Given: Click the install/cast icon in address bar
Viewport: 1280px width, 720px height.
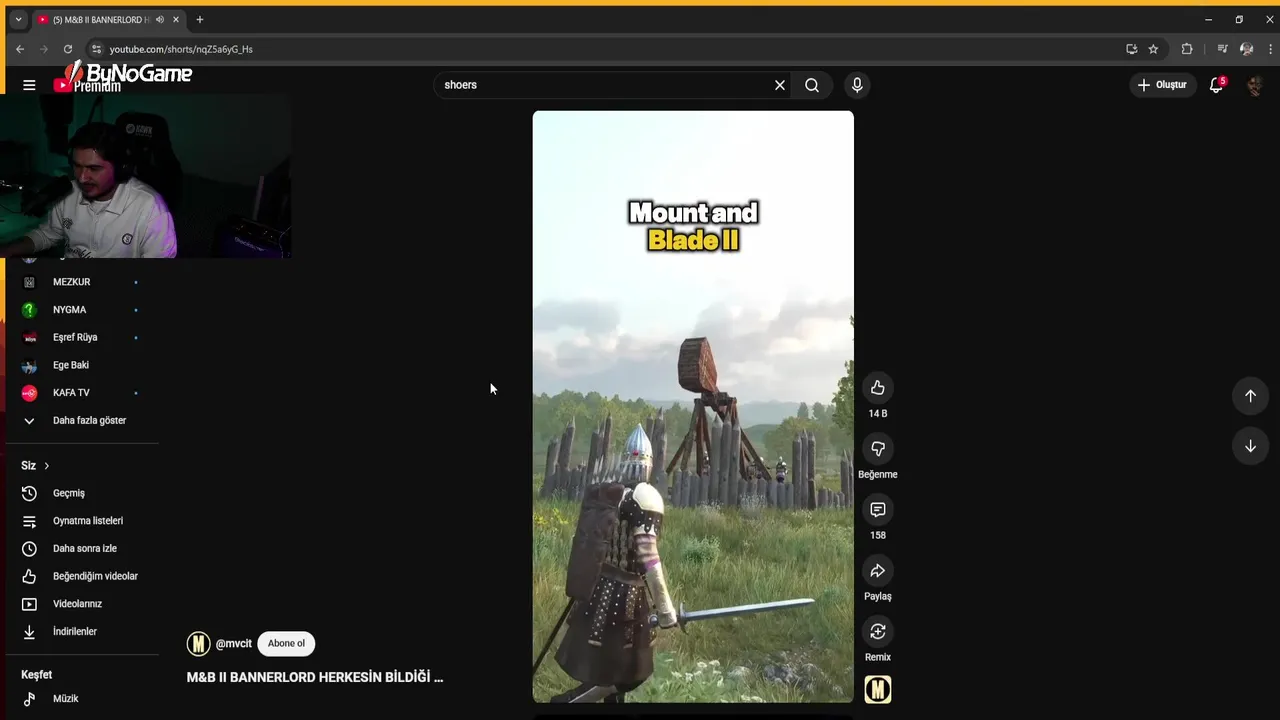Looking at the screenshot, I should tap(1131, 49).
